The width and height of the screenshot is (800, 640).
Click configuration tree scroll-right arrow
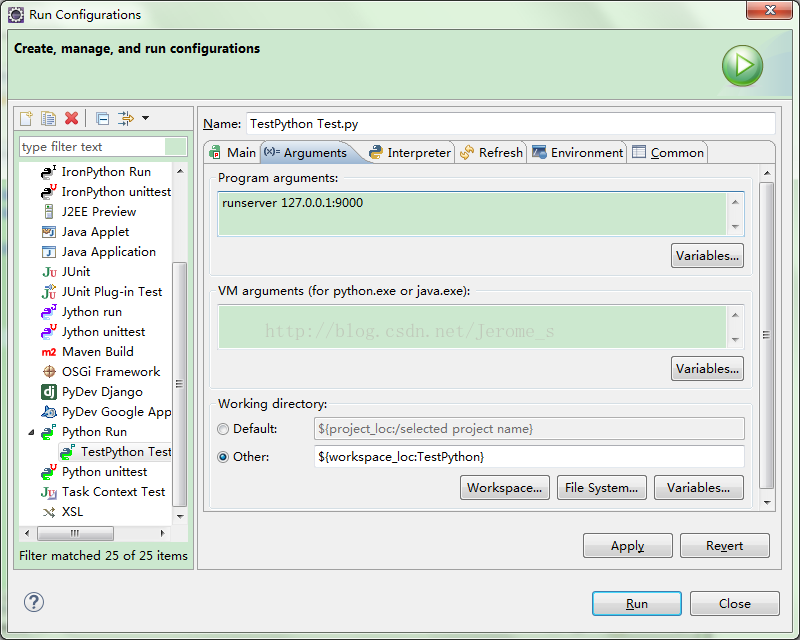(162, 533)
